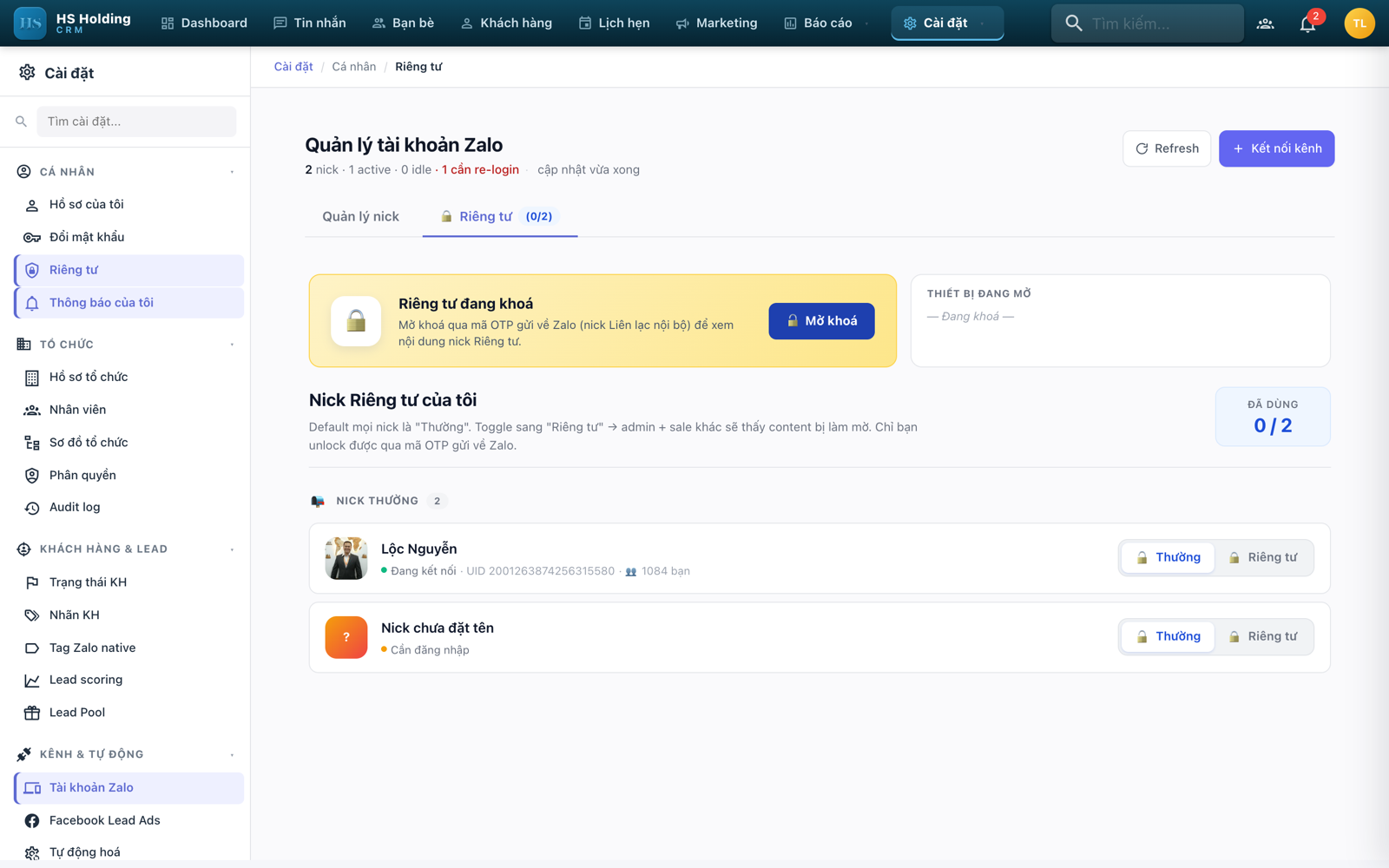Open the Báo cáo dropdown arrow
The width and height of the screenshot is (1389, 868).
pyautogui.click(x=866, y=23)
